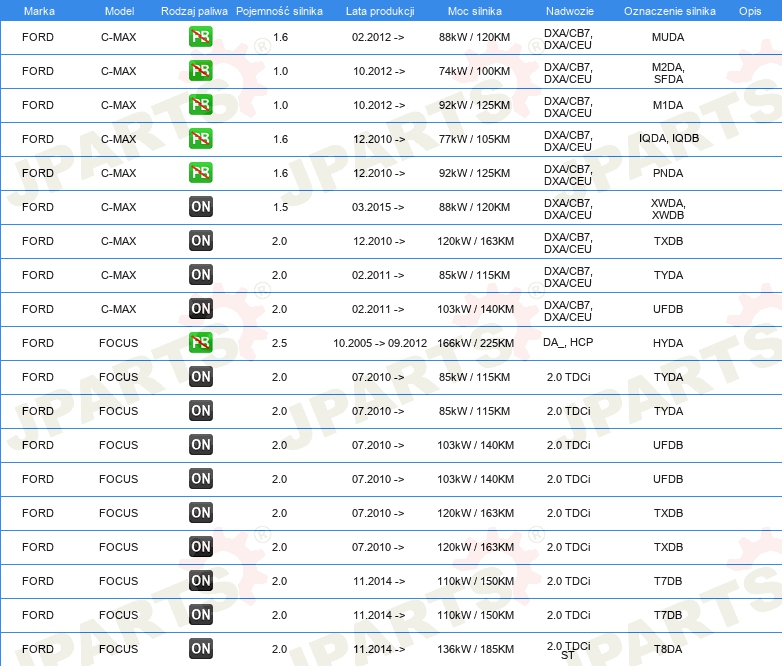Select the engine code HYDA
Viewport: 782px width, 666px height.
[x=668, y=343]
